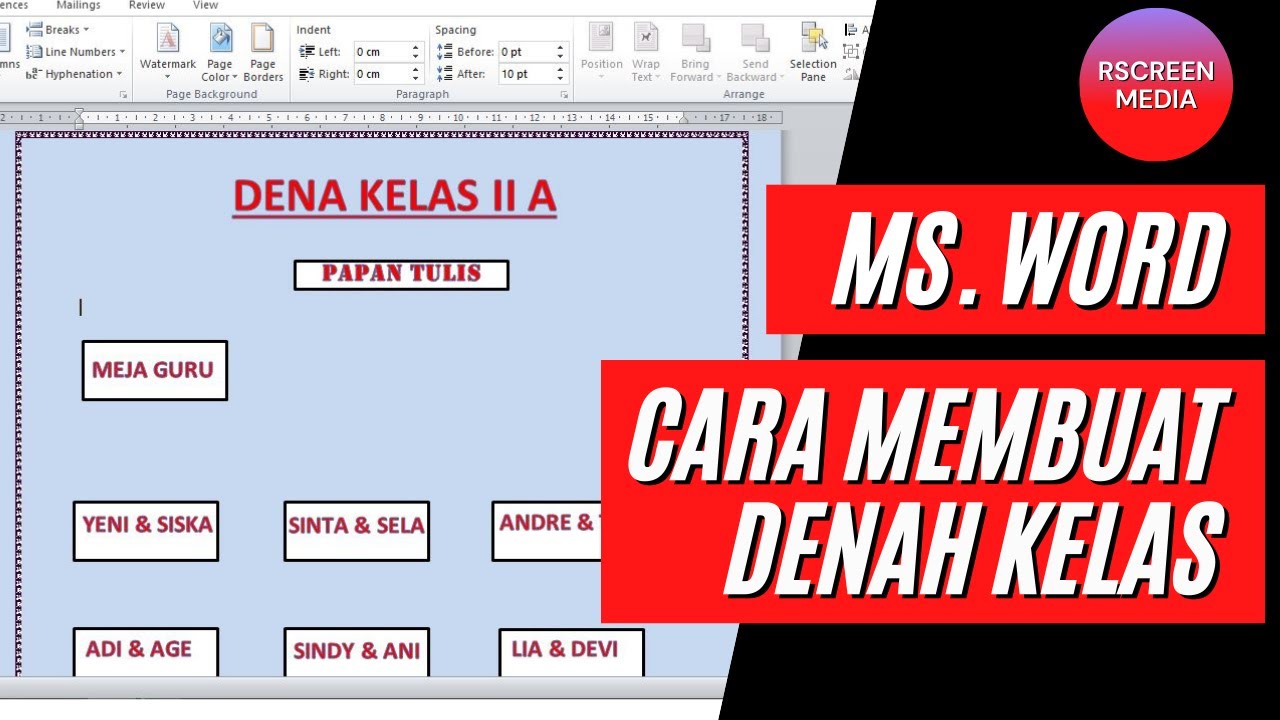Viewport: 1280px width, 720px height.
Task: Decrease the Right indent with down arrow
Action: point(416,79)
